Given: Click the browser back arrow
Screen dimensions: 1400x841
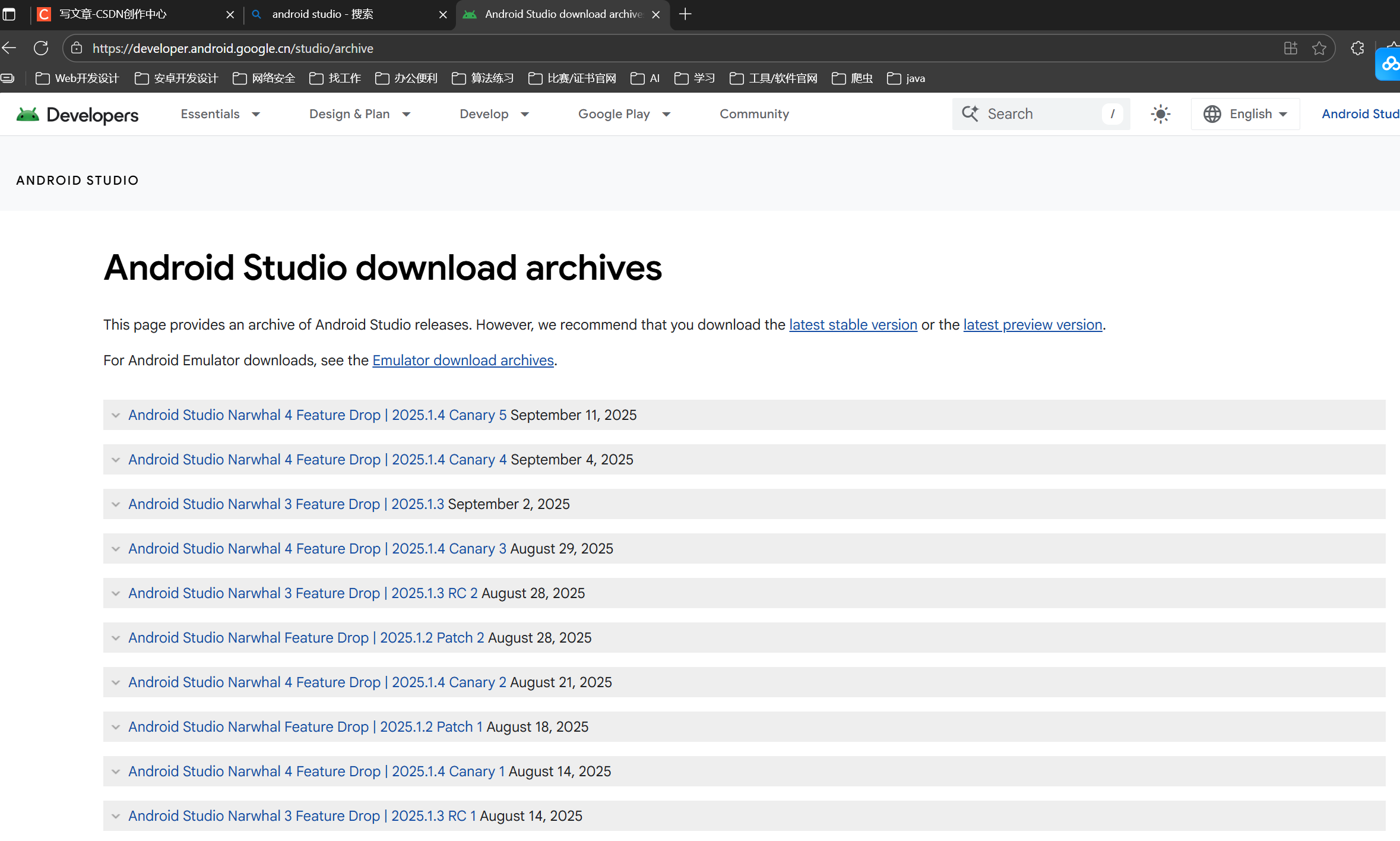Looking at the screenshot, I should click(x=9, y=48).
